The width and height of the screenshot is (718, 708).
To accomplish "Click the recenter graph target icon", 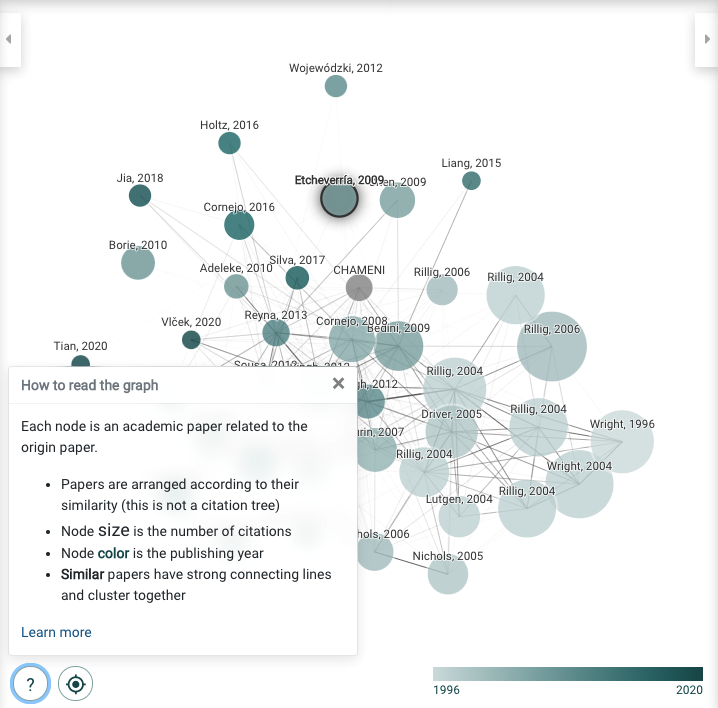I will pos(76,684).
